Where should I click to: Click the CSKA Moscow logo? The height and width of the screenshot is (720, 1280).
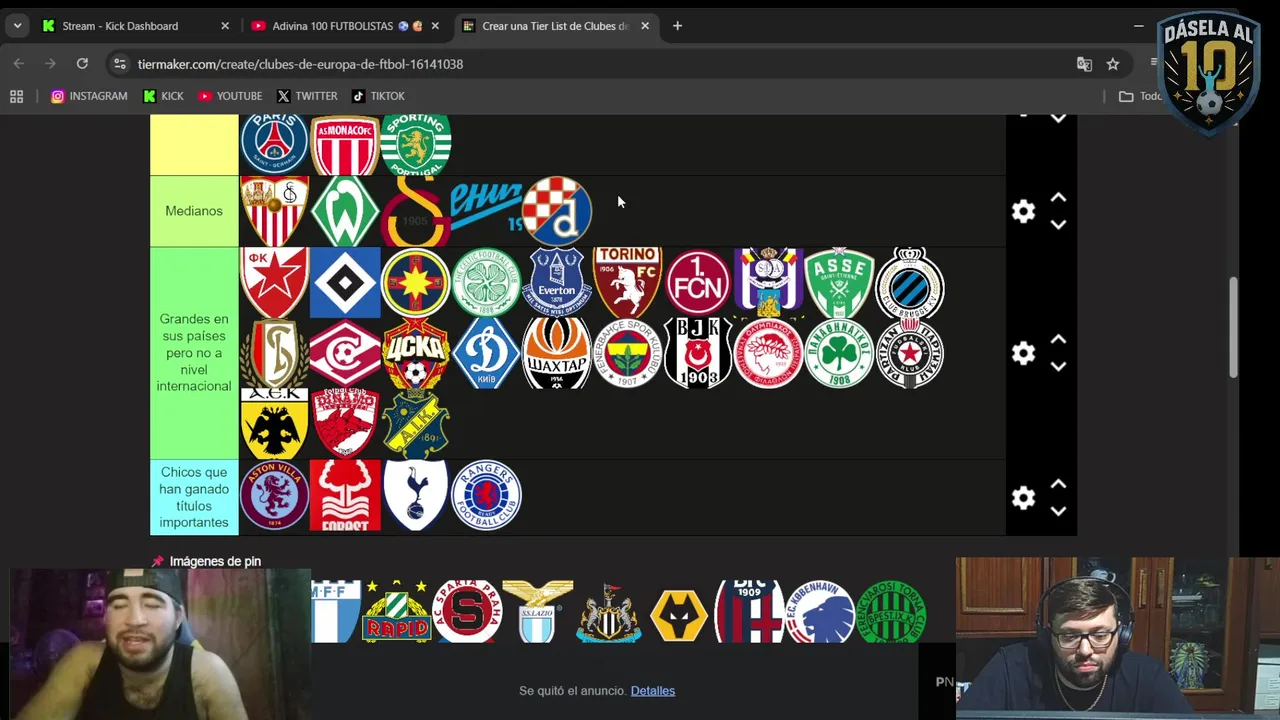point(416,353)
